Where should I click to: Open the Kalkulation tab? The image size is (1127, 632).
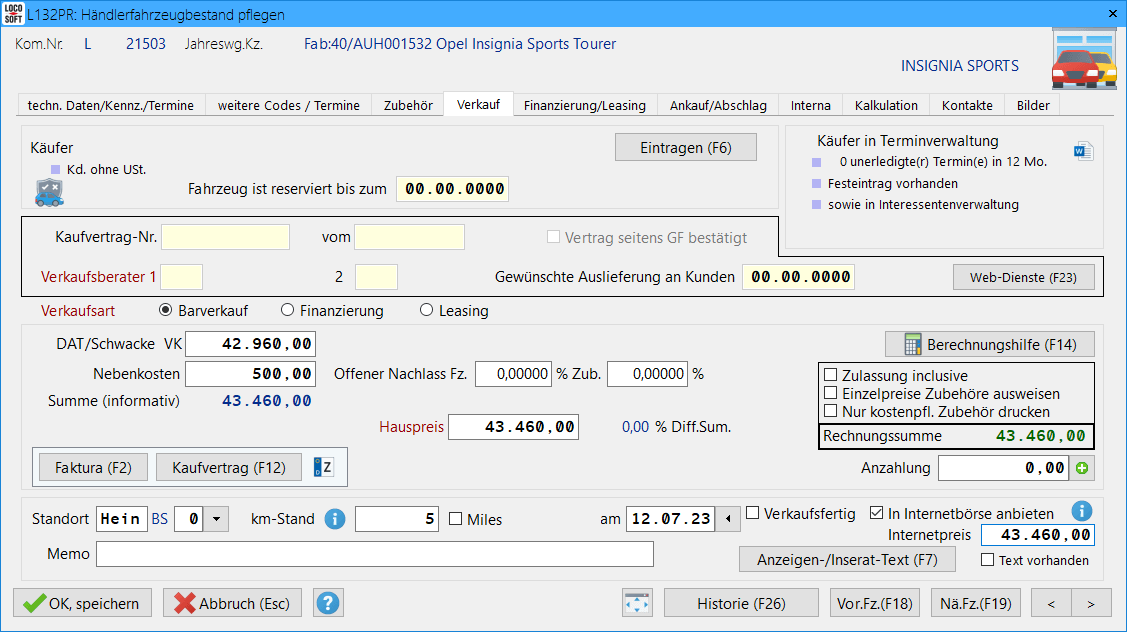click(x=885, y=105)
